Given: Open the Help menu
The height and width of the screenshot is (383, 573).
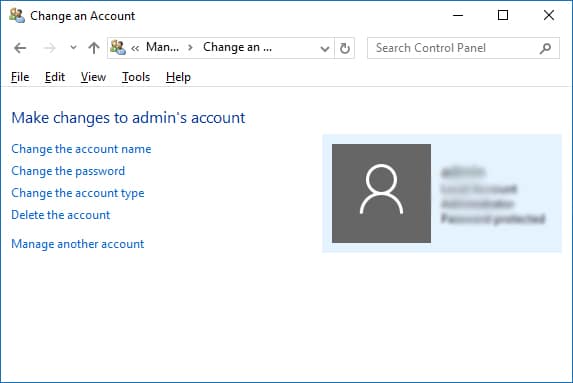Looking at the screenshot, I should [178, 77].
